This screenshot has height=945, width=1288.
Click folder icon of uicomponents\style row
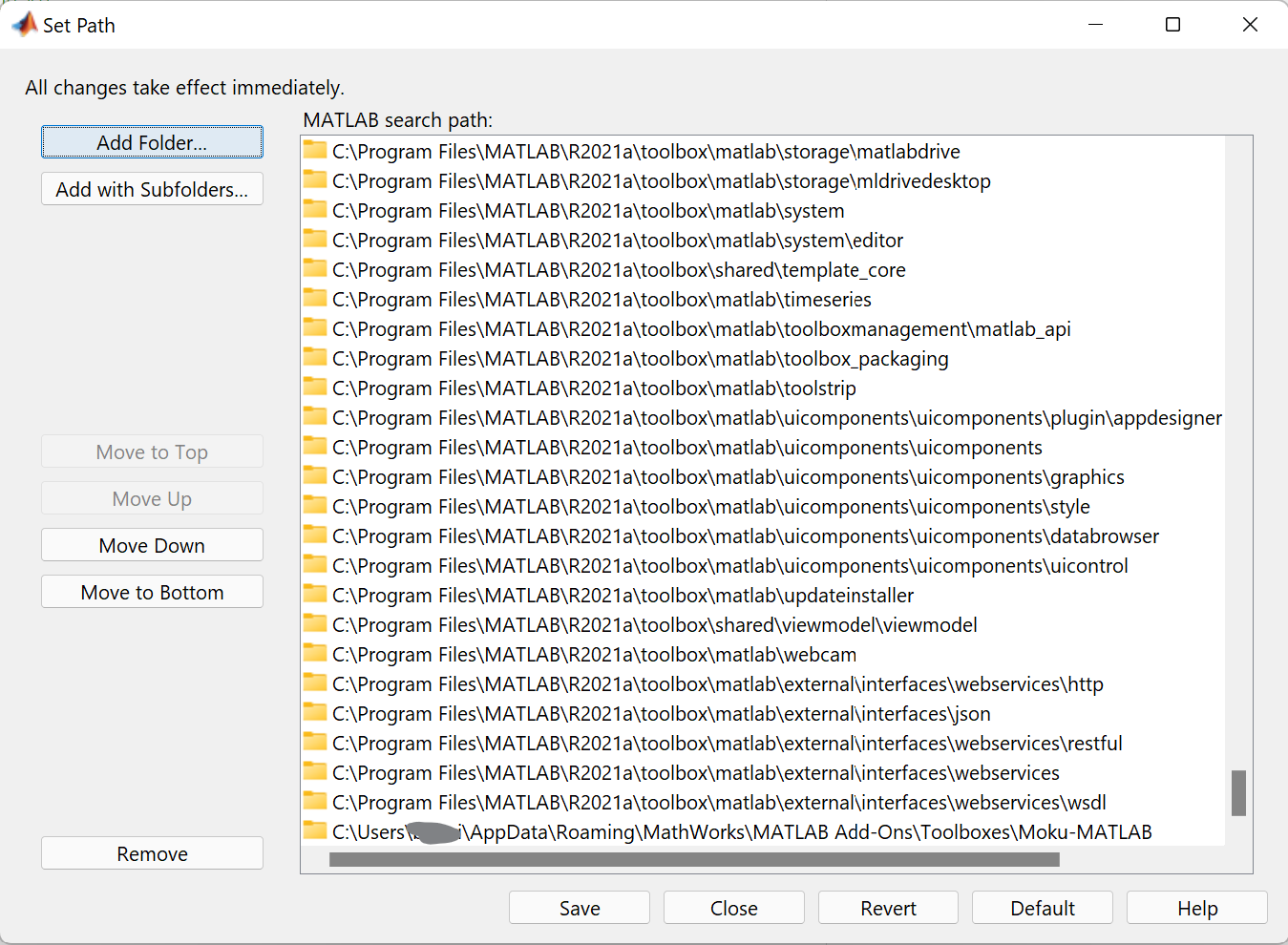tap(315, 505)
